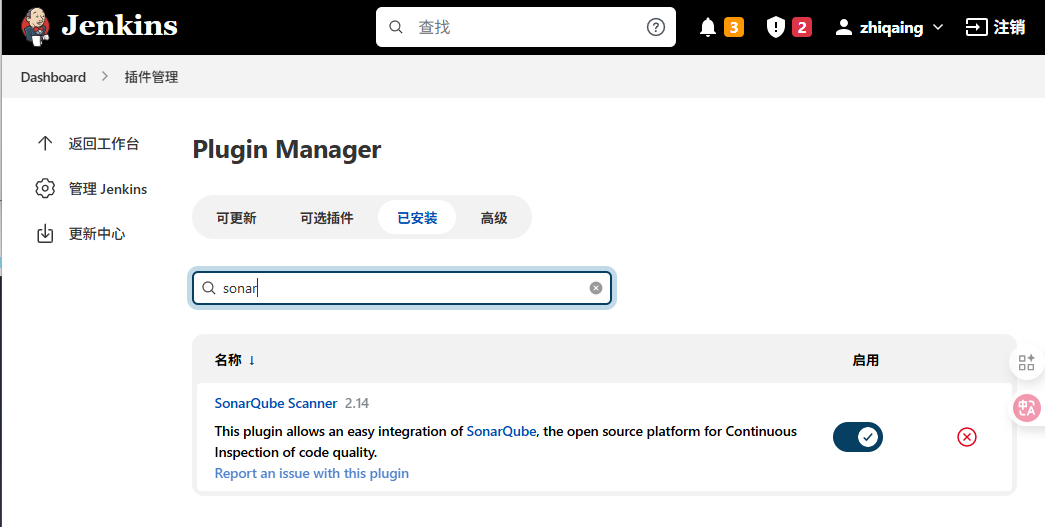The height and width of the screenshot is (527, 1045).
Task: Open security warnings shield icon
Action: click(x=776, y=27)
